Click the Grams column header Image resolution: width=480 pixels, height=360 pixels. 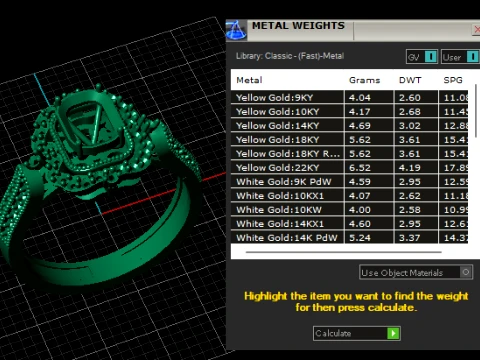point(364,80)
